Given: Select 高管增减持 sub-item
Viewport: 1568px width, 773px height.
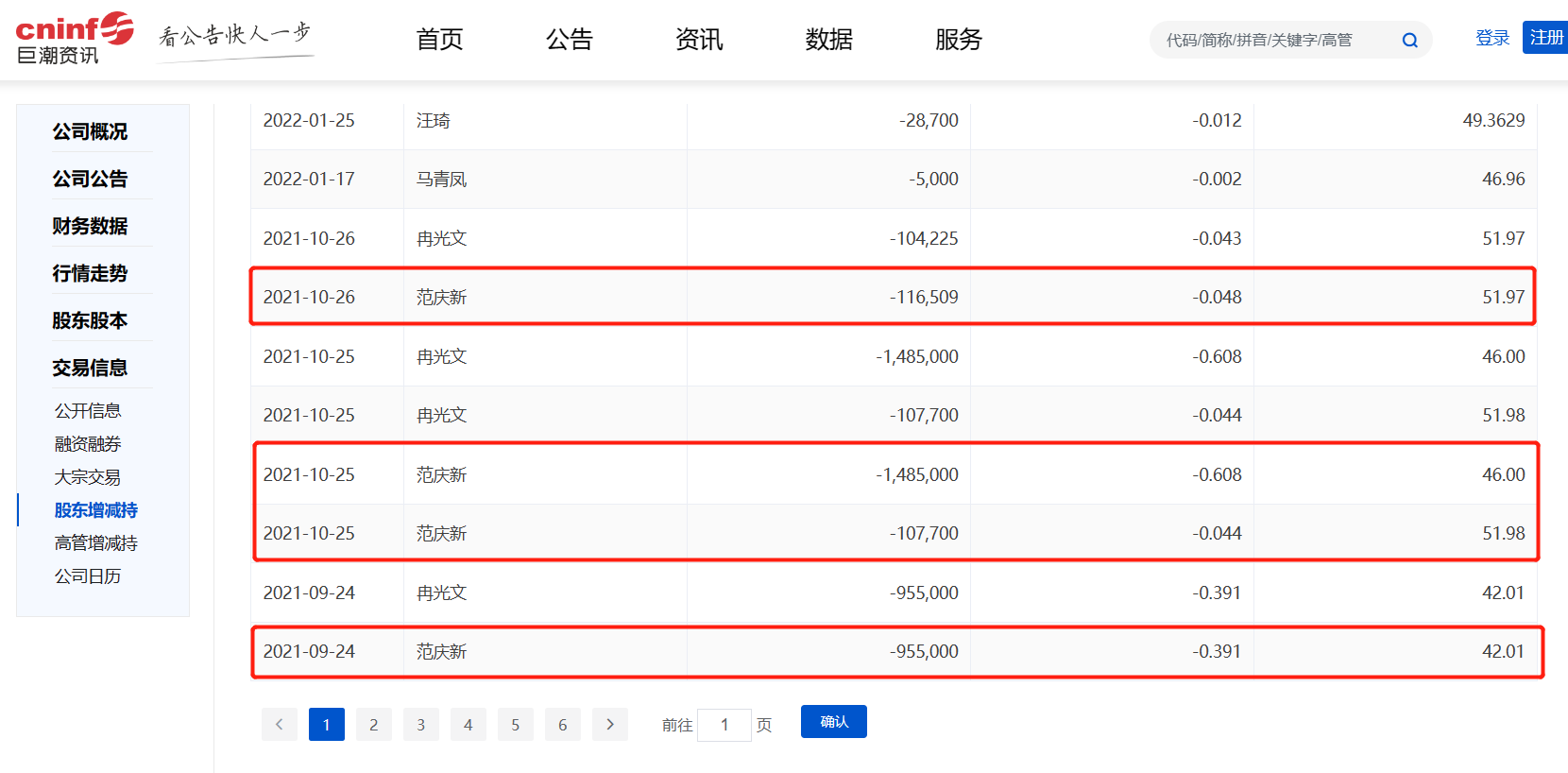Looking at the screenshot, I should pos(96,543).
